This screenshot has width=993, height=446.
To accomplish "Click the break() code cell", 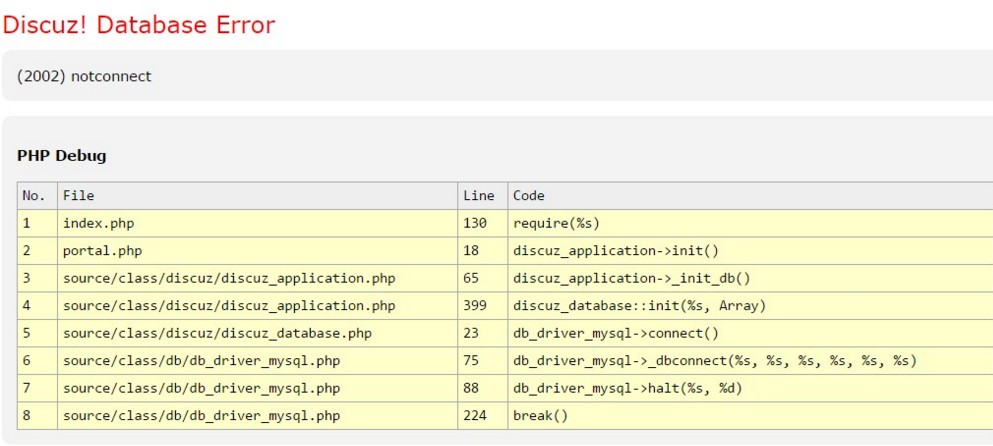I will [x=540, y=416].
